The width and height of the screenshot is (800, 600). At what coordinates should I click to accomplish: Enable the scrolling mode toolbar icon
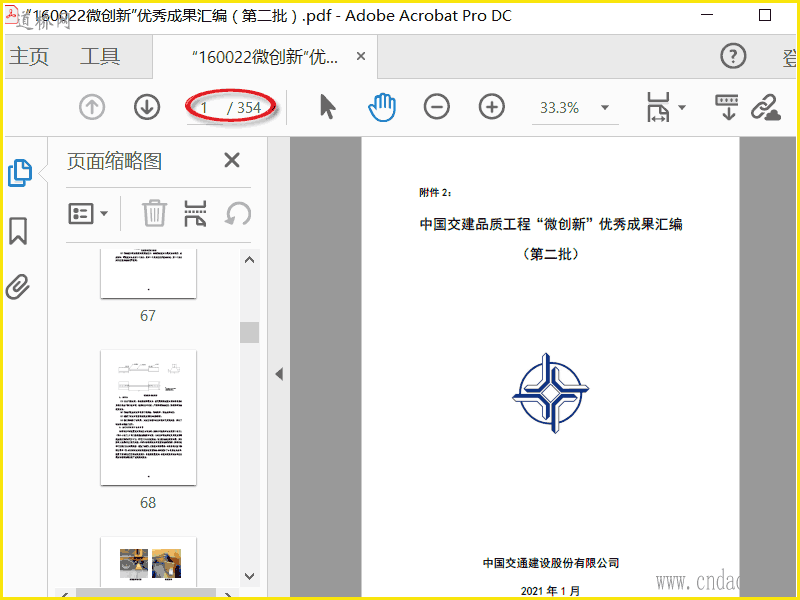tap(727, 107)
